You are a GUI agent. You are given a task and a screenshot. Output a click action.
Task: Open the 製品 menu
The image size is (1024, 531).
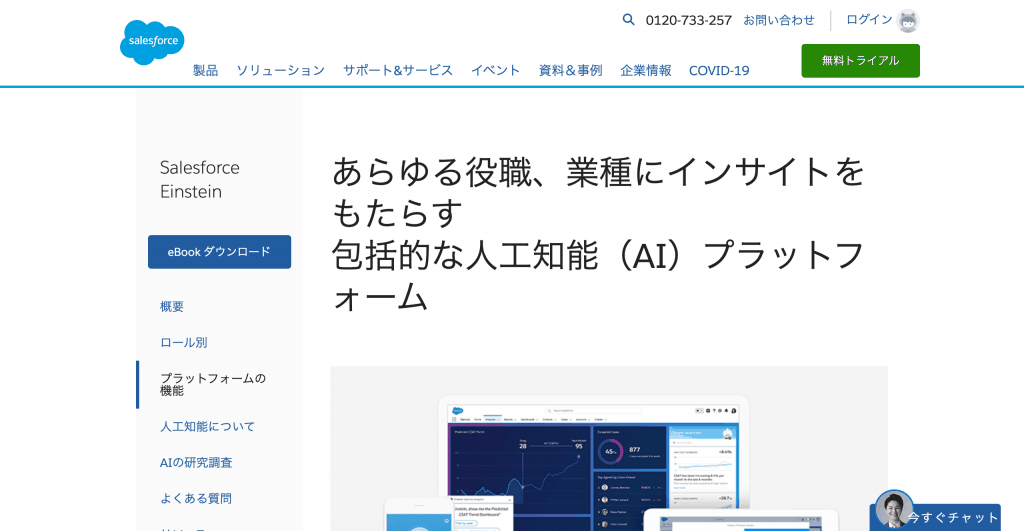pos(205,71)
